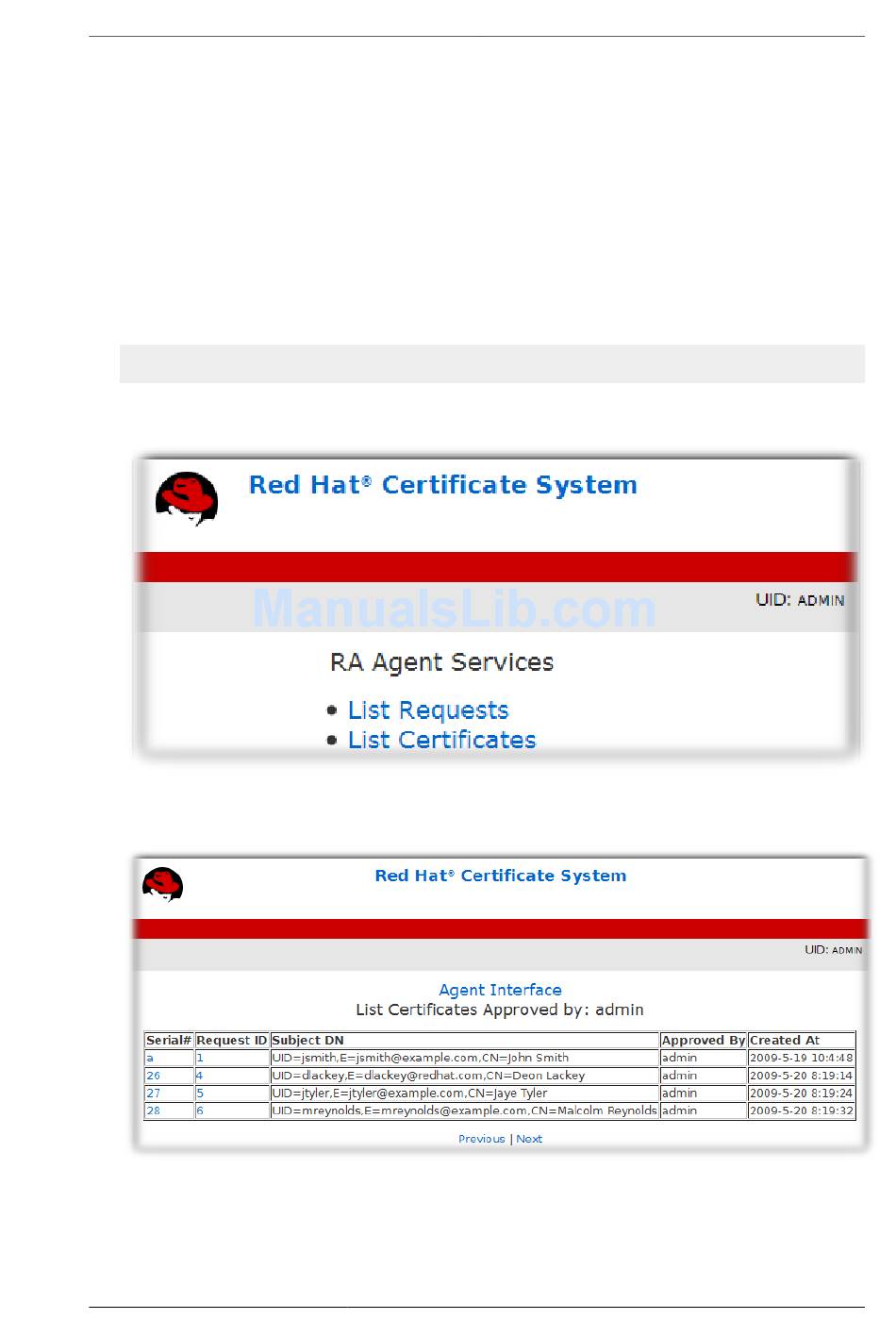Click the Approved By column header

coord(704,1040)
